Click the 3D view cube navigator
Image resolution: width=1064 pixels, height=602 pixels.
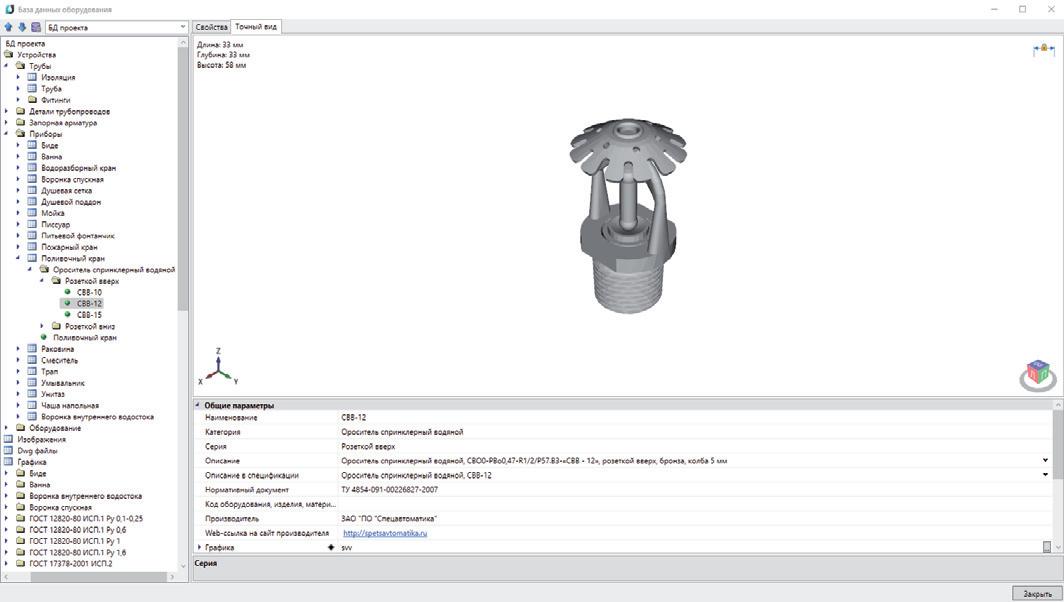pyautogui.click(x=1038, y=375)
